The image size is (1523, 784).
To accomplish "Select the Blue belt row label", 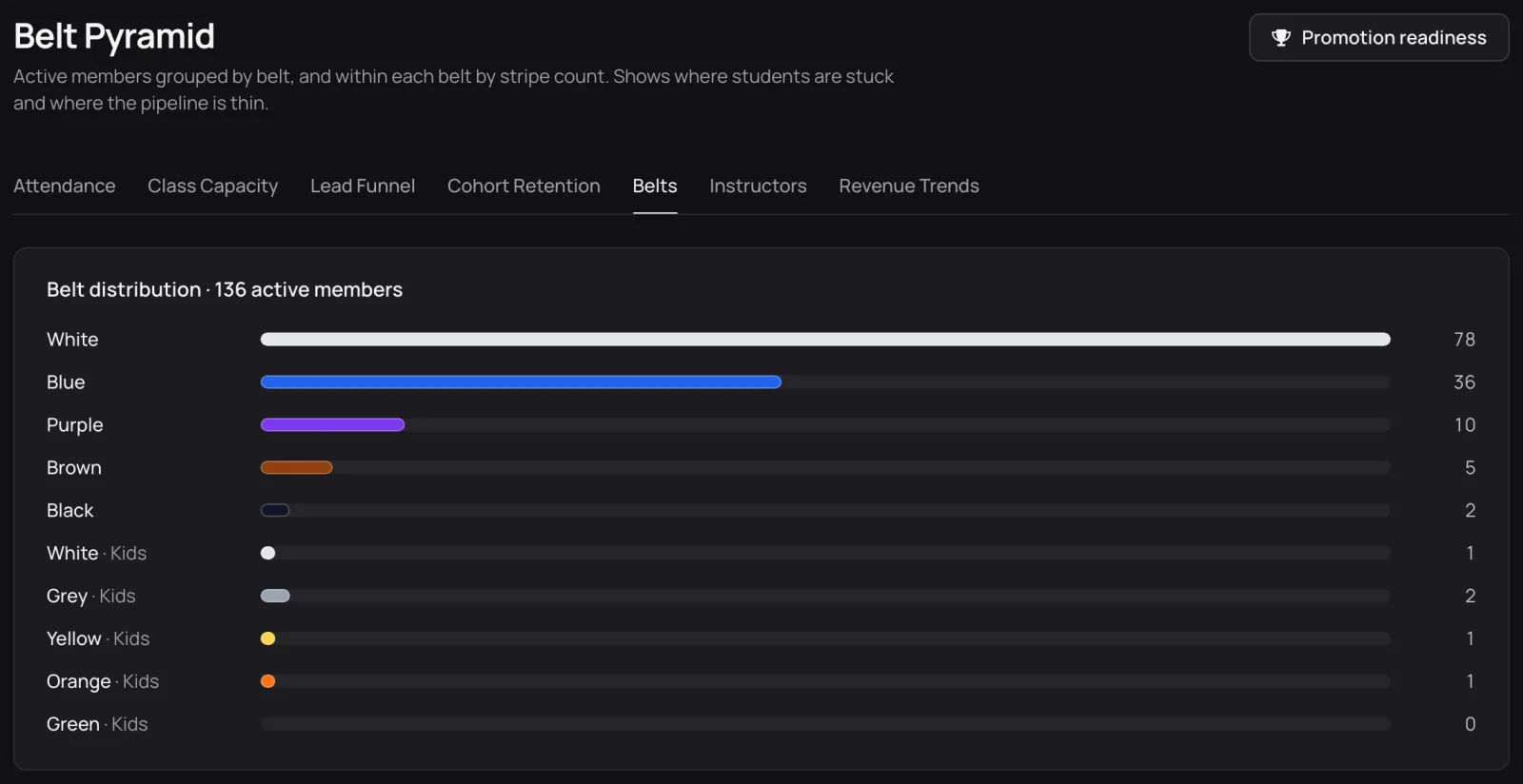I will click(66, 382).
